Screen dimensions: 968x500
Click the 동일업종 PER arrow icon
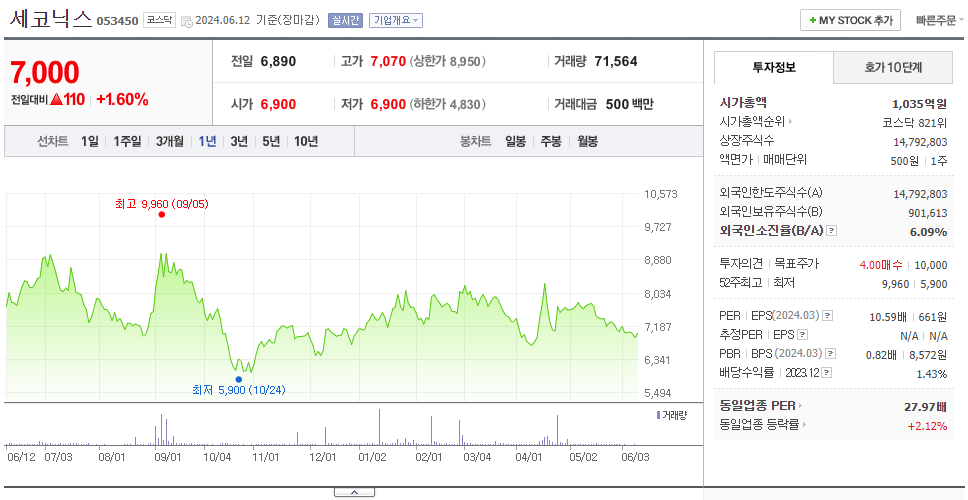point(801,406)
